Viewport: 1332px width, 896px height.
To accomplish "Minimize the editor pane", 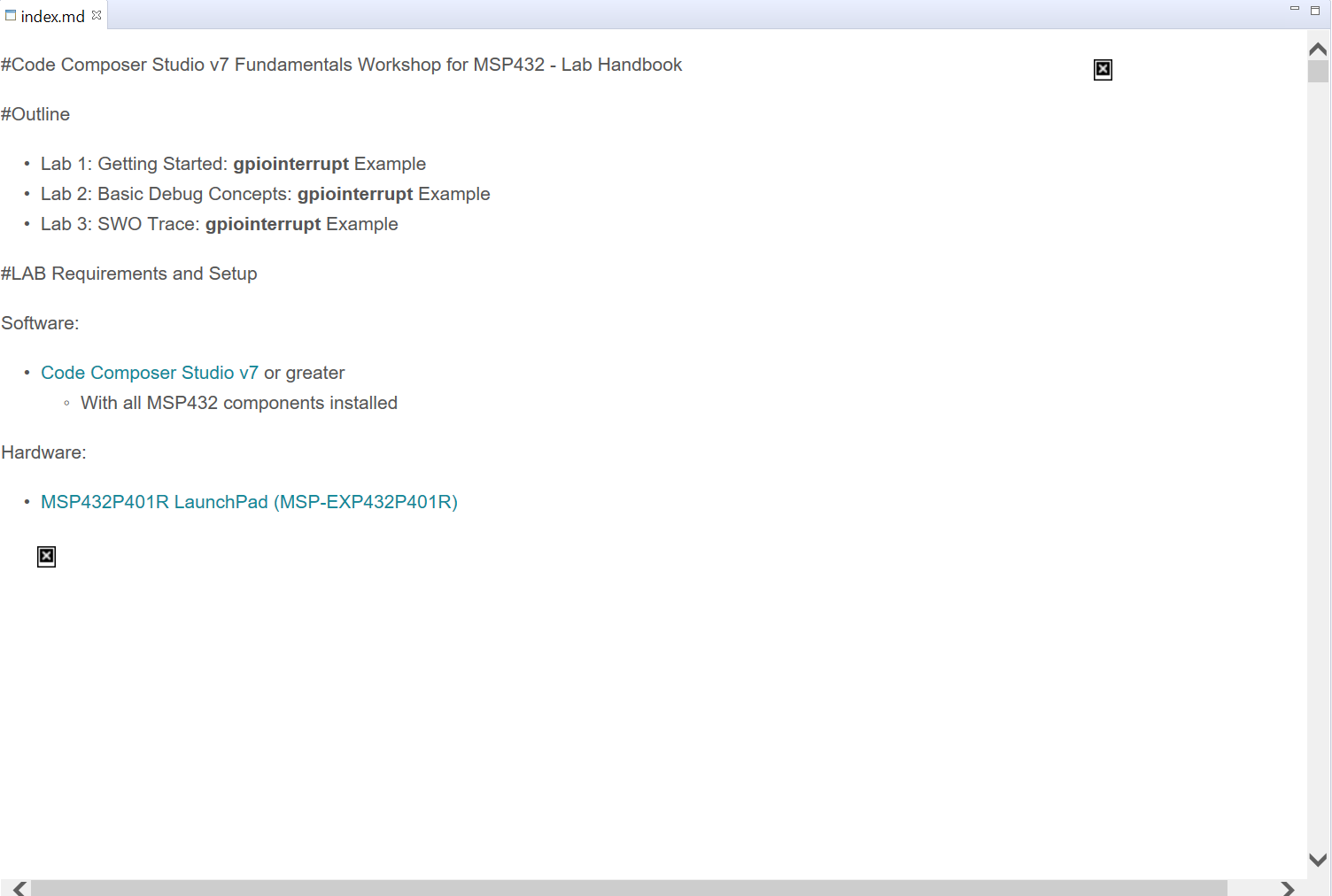I will (1294, 9).
